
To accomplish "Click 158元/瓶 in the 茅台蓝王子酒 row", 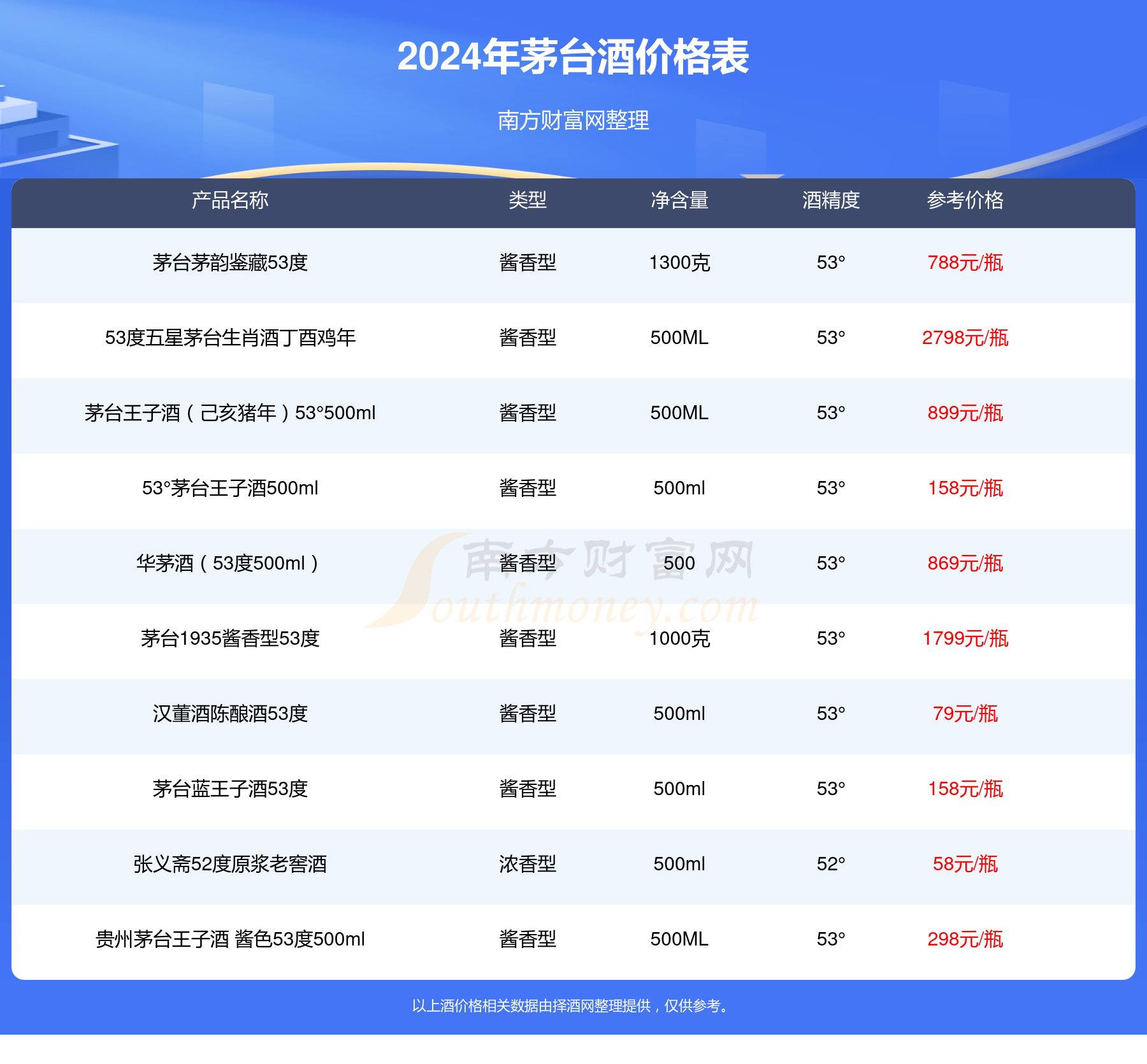I will 965,789.
